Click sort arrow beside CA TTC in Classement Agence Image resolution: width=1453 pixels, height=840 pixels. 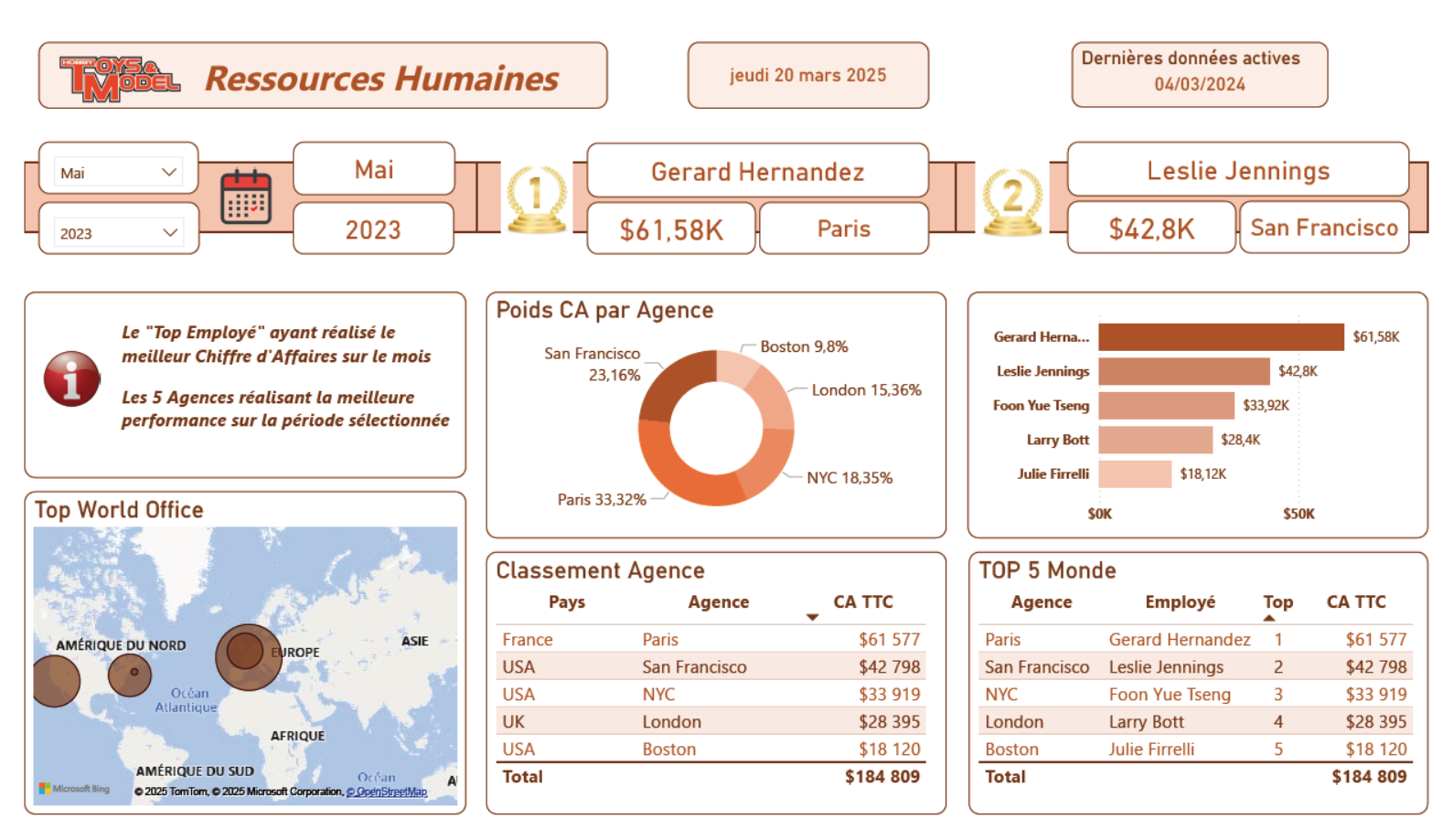tap(812, 618)
